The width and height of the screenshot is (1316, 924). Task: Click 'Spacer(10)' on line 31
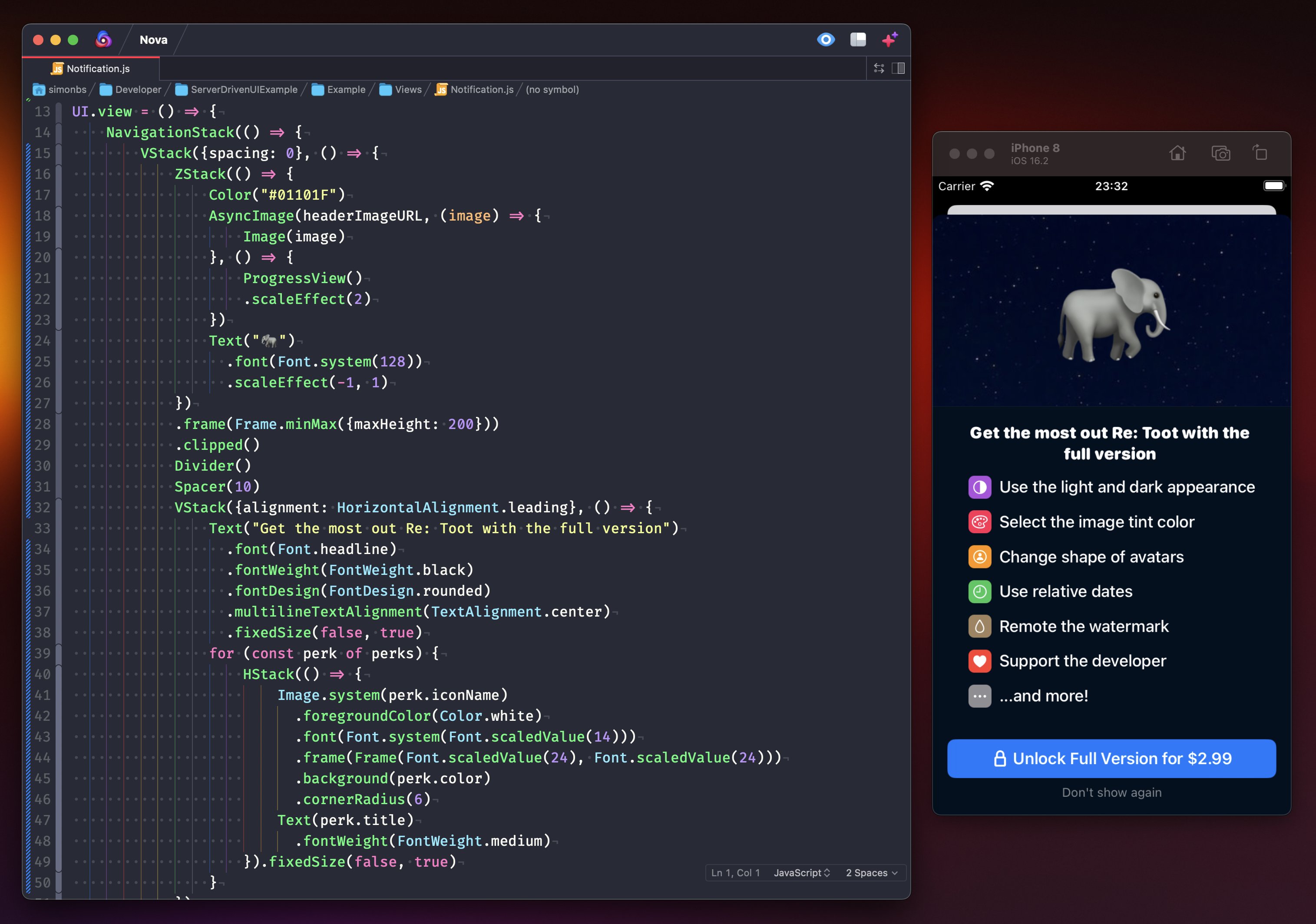click(x=217, y=487)
